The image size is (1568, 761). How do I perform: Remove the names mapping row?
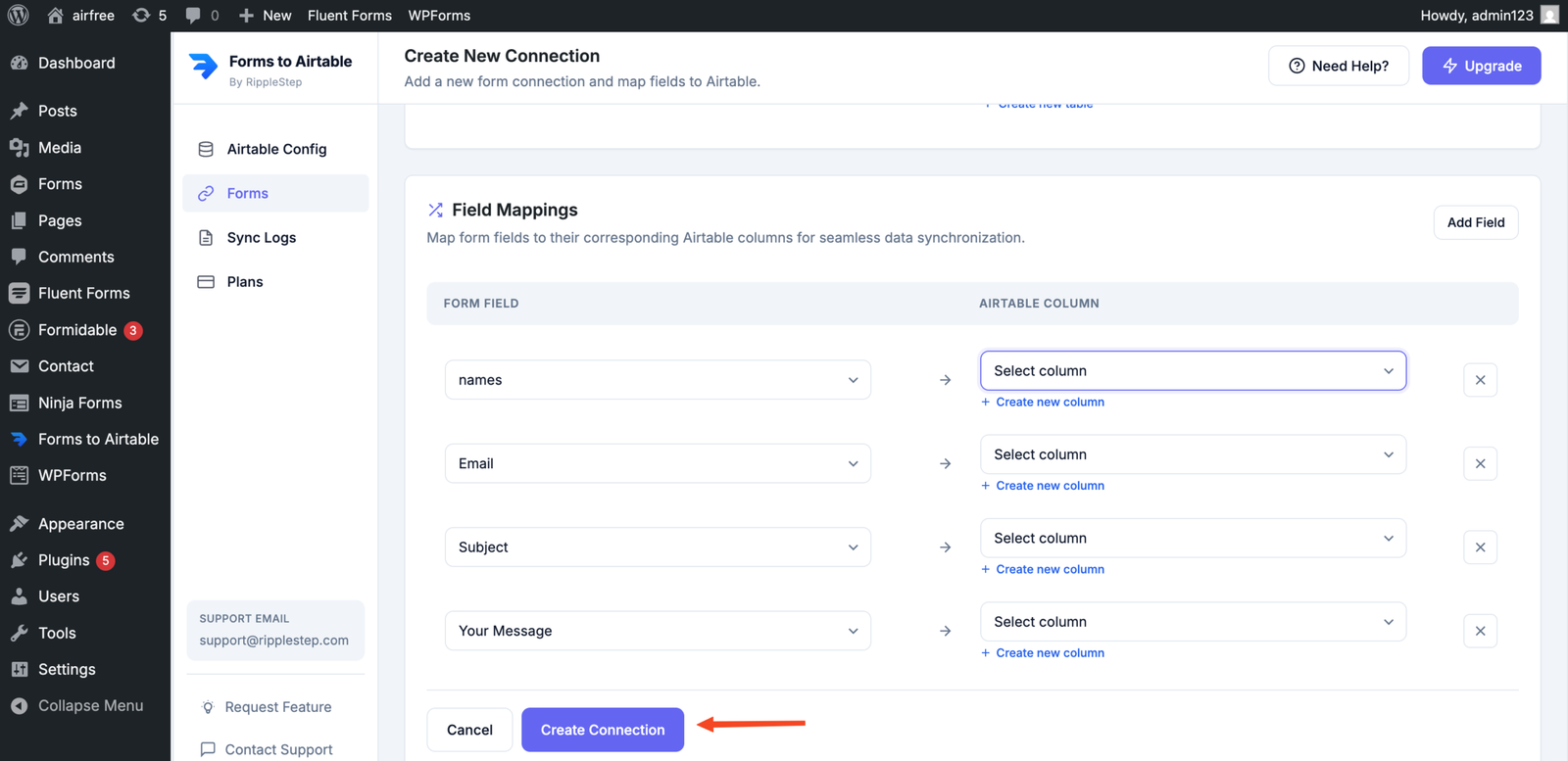pyautogui.click(x=1480, y=380)
